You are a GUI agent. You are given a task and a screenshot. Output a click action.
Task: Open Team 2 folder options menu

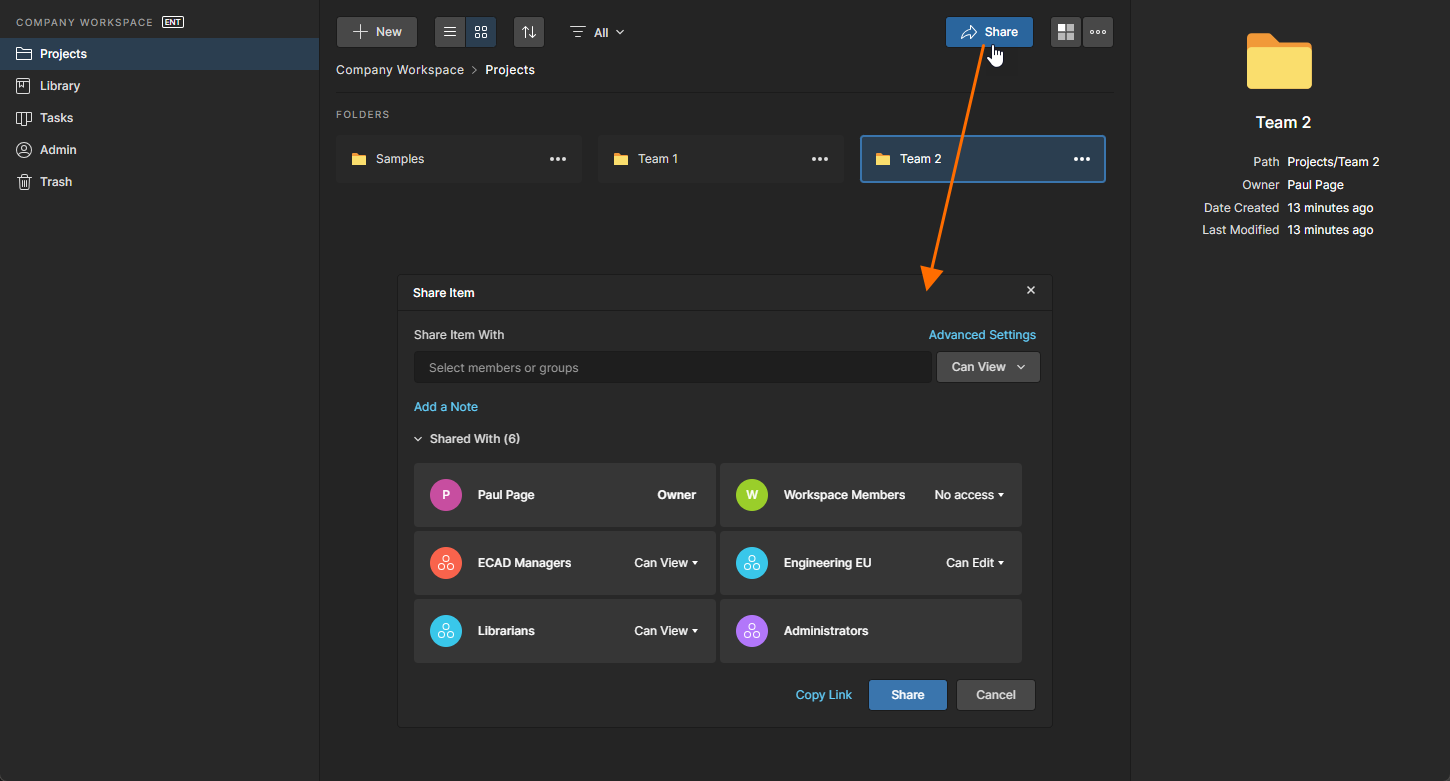pos(1082,159)
